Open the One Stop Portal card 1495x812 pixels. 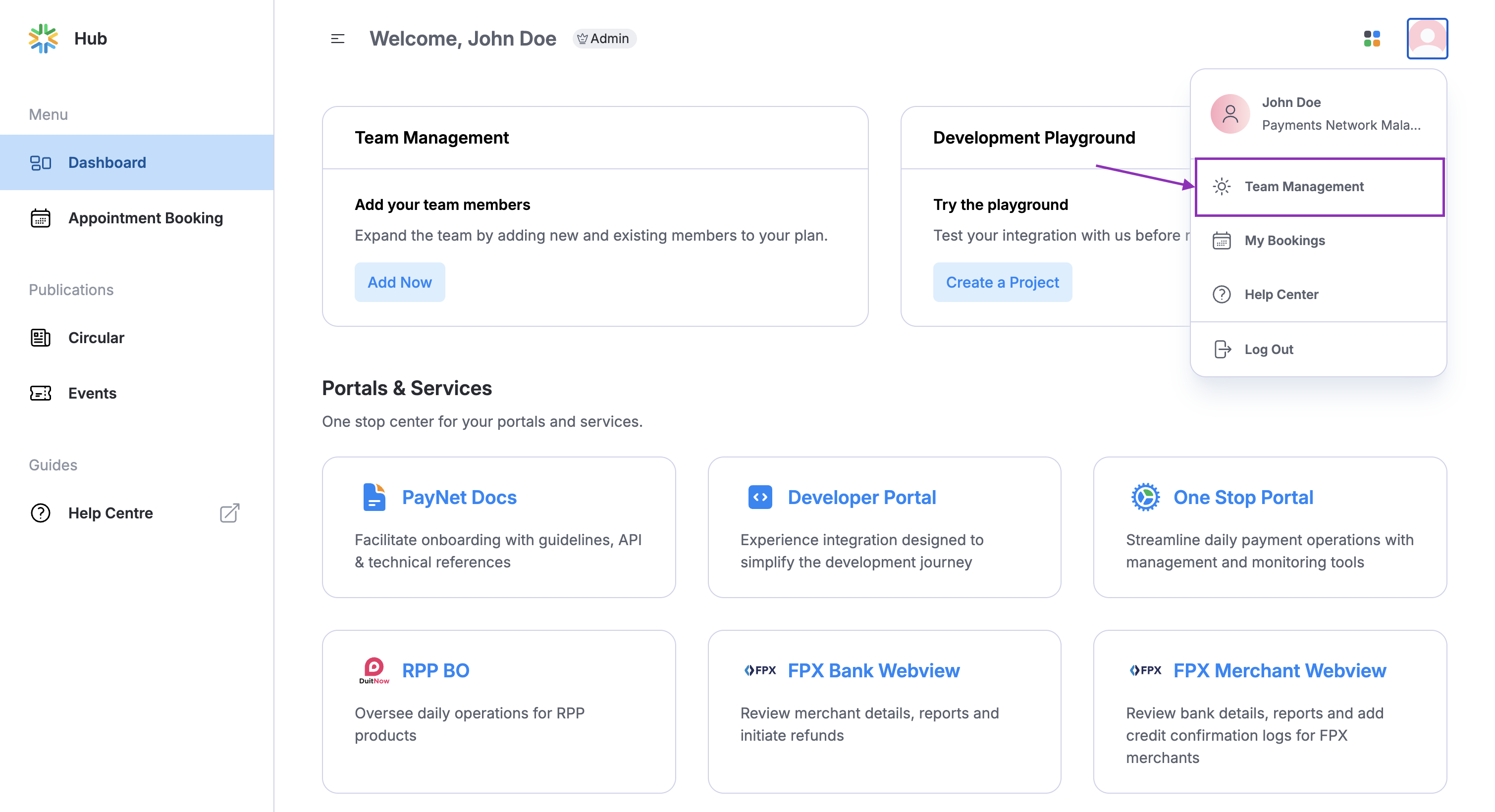1269,527
